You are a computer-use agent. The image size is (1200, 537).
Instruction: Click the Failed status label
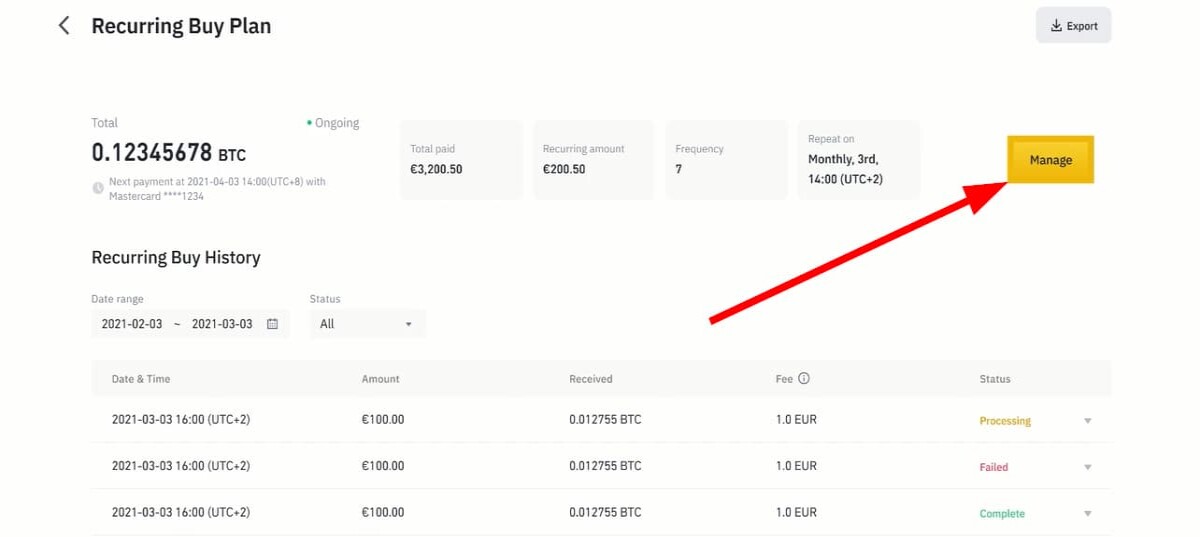(x=994, y=467)
